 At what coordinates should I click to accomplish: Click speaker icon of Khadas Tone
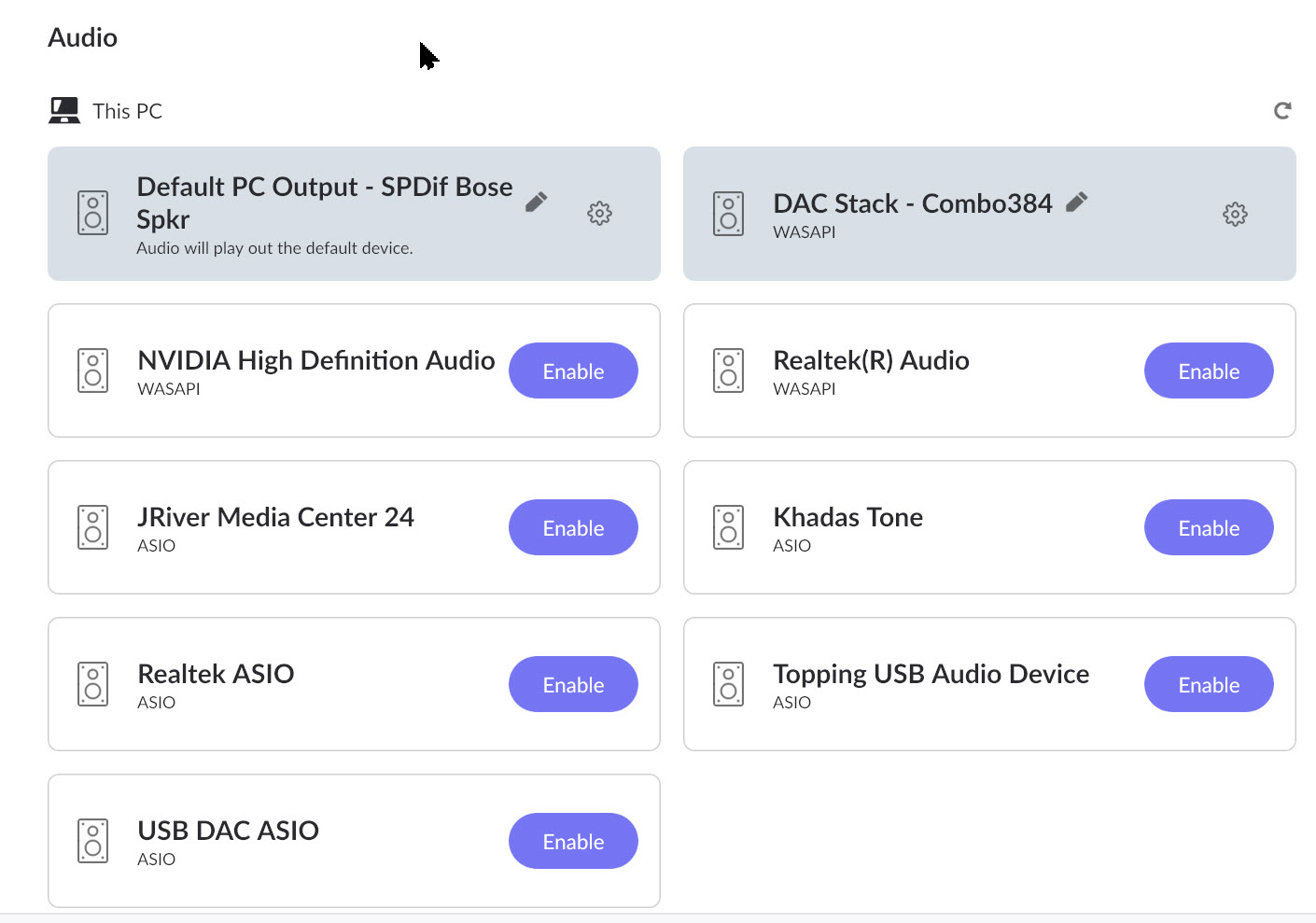pos(728,527)
